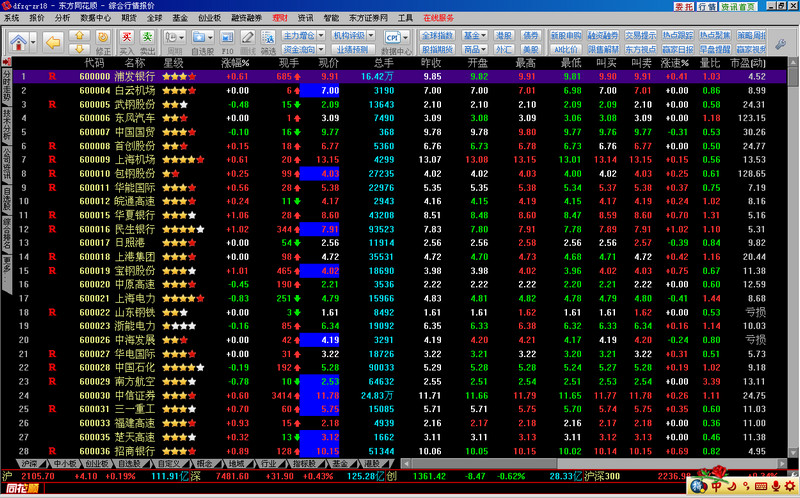Expand the 资金流向 dropdown arrow
This screenshot has height=498, width=800.
pos(321,49)
